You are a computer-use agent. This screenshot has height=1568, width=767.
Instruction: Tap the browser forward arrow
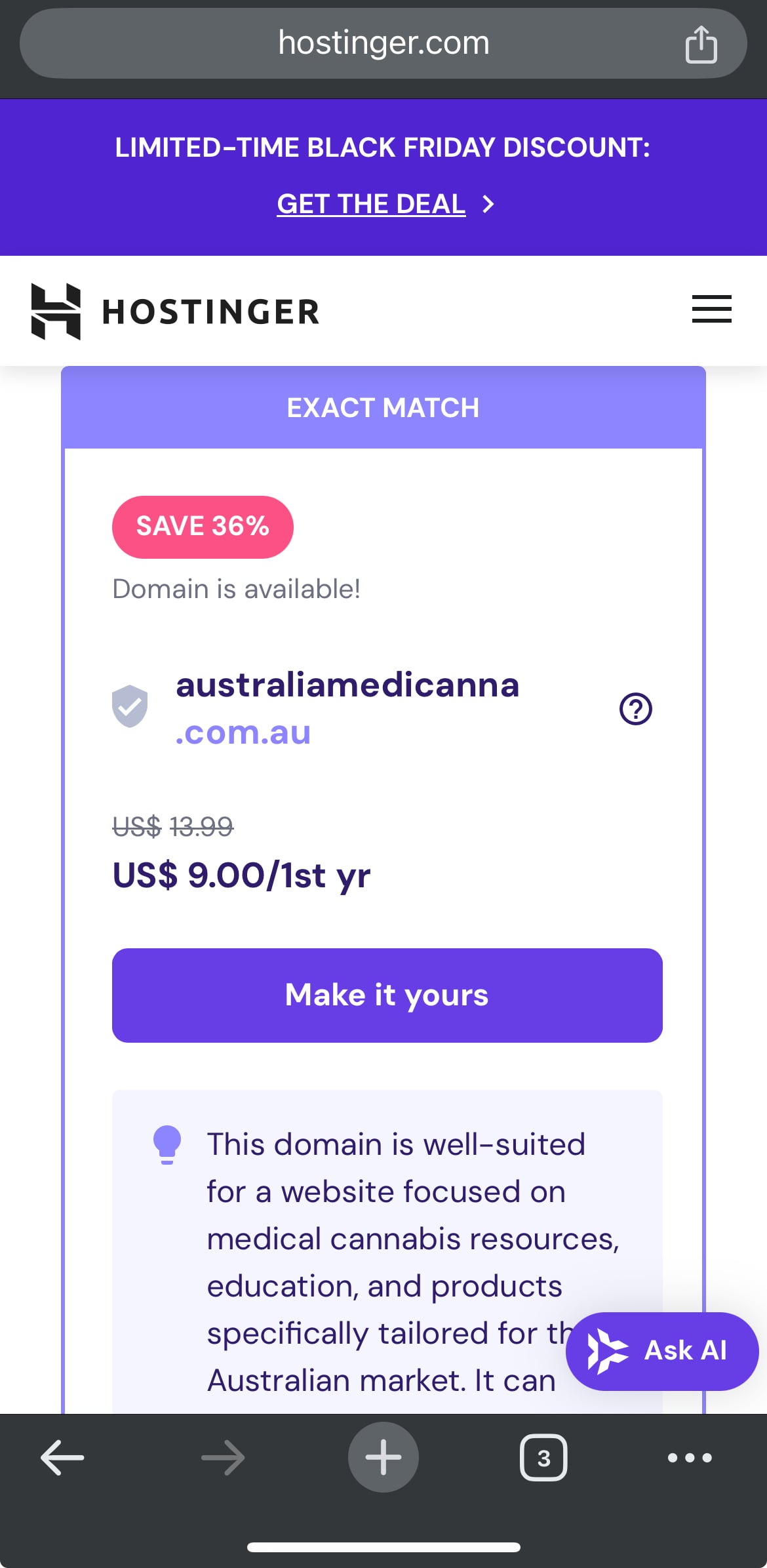pos(223,1457)
